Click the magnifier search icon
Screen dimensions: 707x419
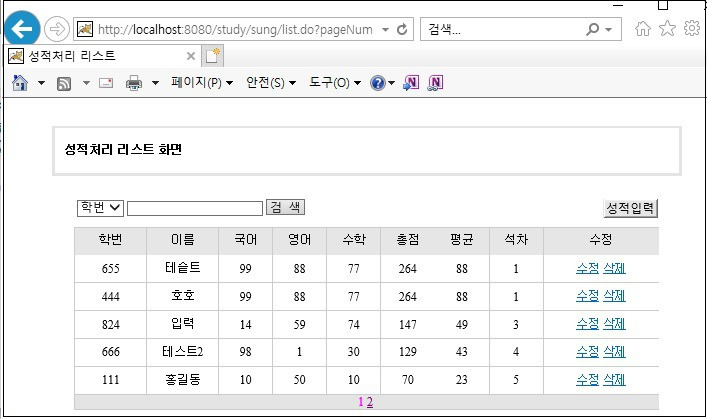point(592,29)
